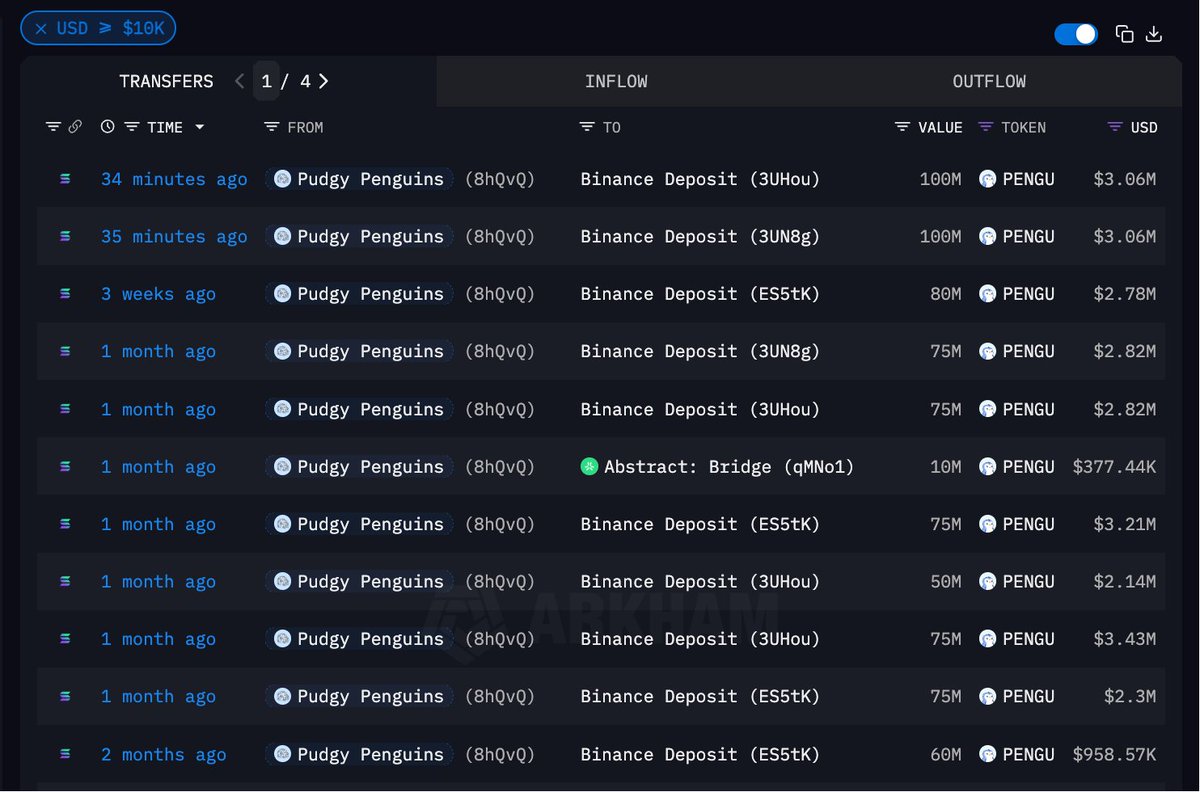Click PENGU token in the $3.06M 34-minute row
This screenshot has height=792, width=1200.
click(1017, 179)
